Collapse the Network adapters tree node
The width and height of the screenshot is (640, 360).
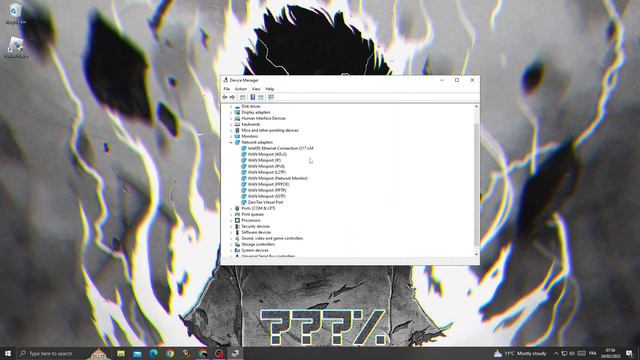pyautogui.click(x=231, y=142)
